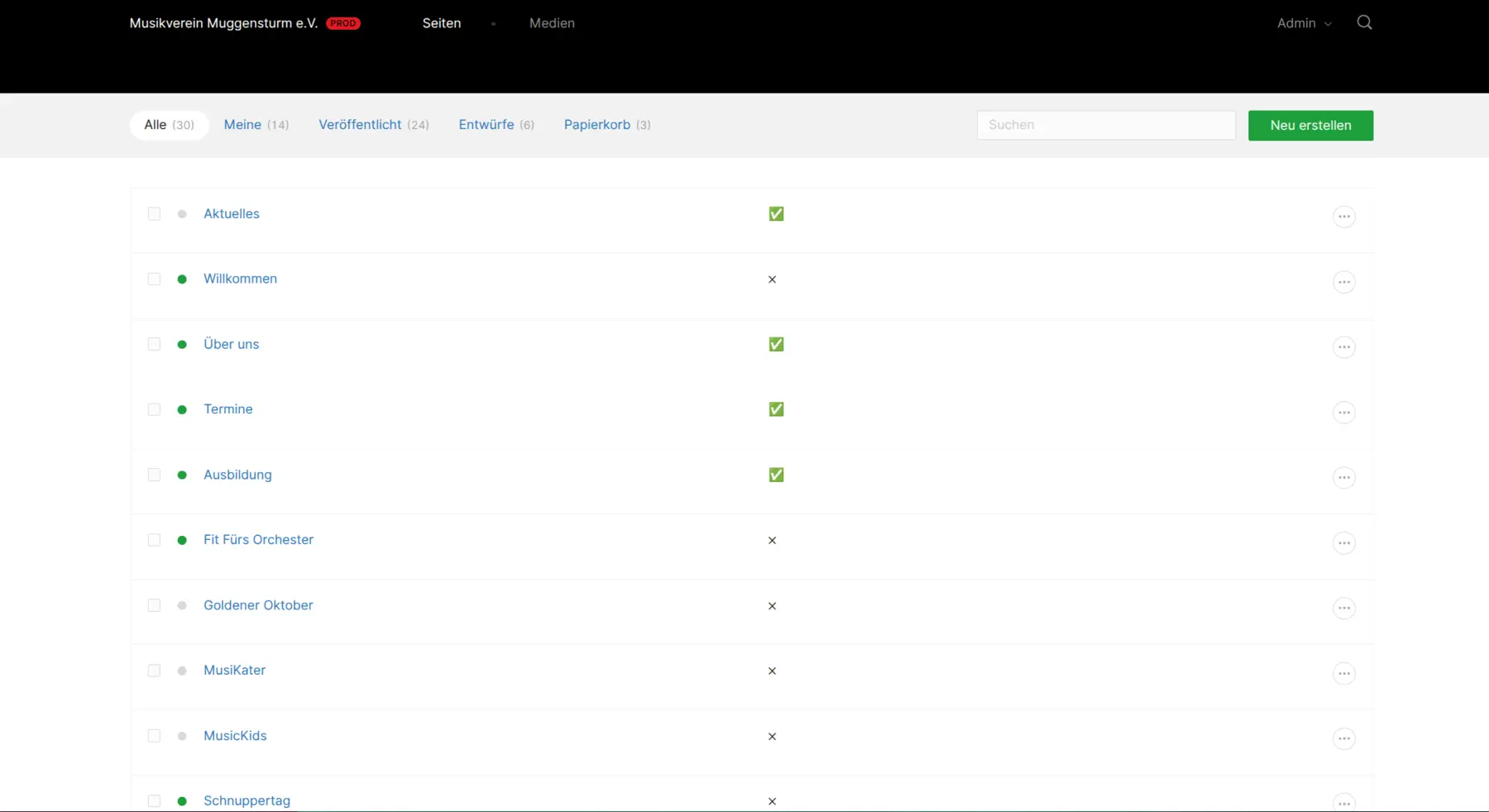Open the three-dot menu for Goldener Oktober
This screenshot has width=1489, height=812.
click(1344, 608)
